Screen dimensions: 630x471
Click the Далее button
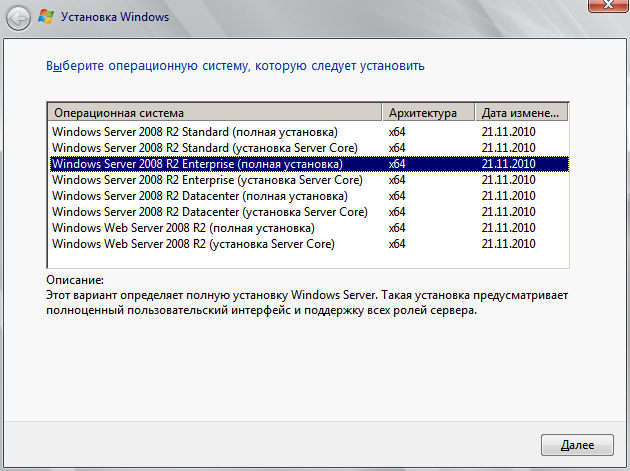577,445
